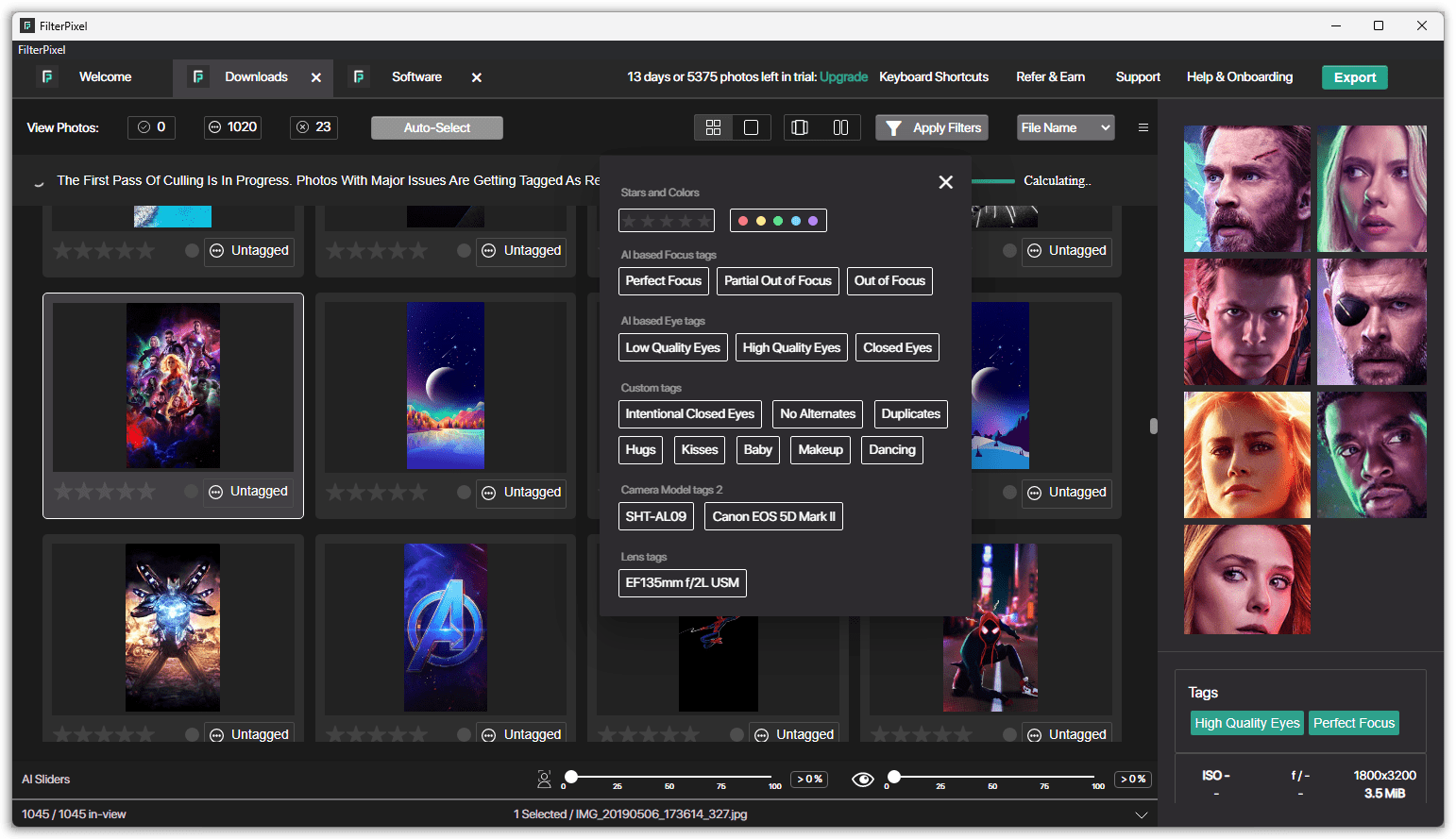1456x839 pixels.
Task: Open Untagged dropdown on right moon card
Action: pyautogui.click(x=1067, y=493)
